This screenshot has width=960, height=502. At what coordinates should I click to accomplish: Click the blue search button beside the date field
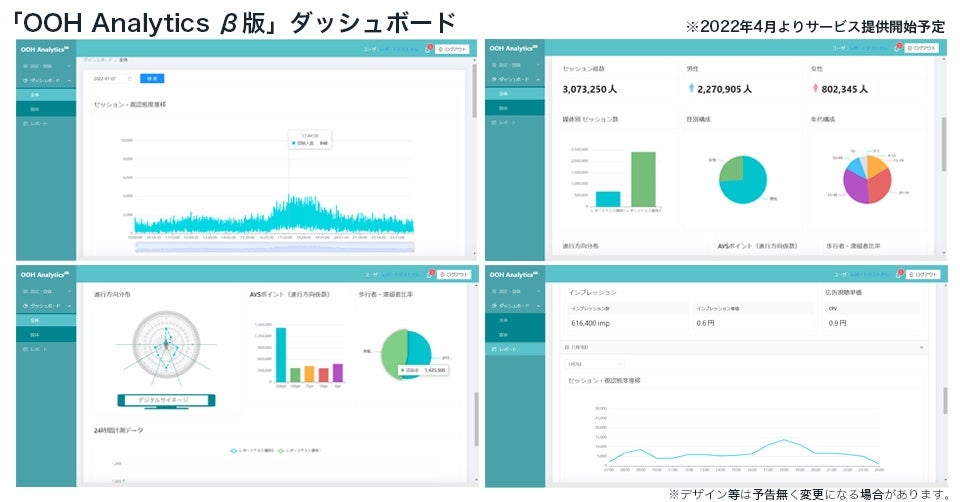point(152,78)
